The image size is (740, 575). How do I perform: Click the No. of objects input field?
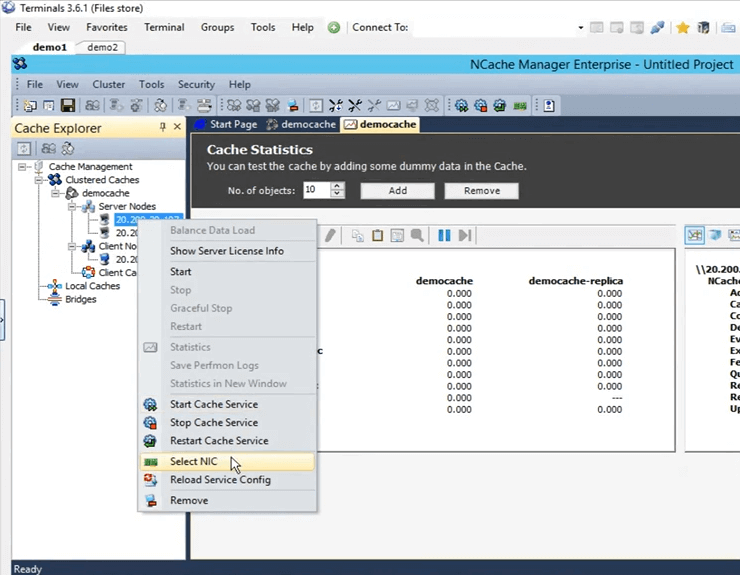(317, 190)
